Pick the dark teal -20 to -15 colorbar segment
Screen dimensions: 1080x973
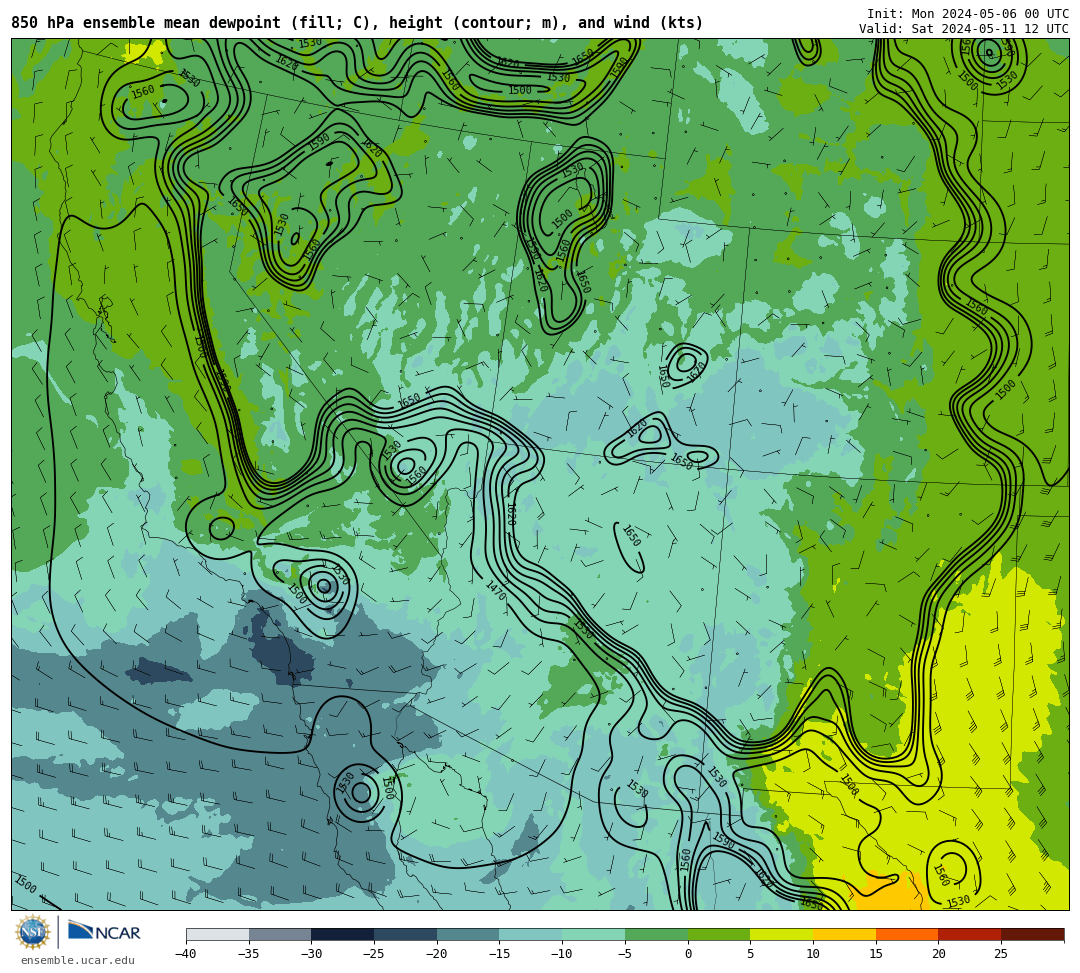(468, 934)
